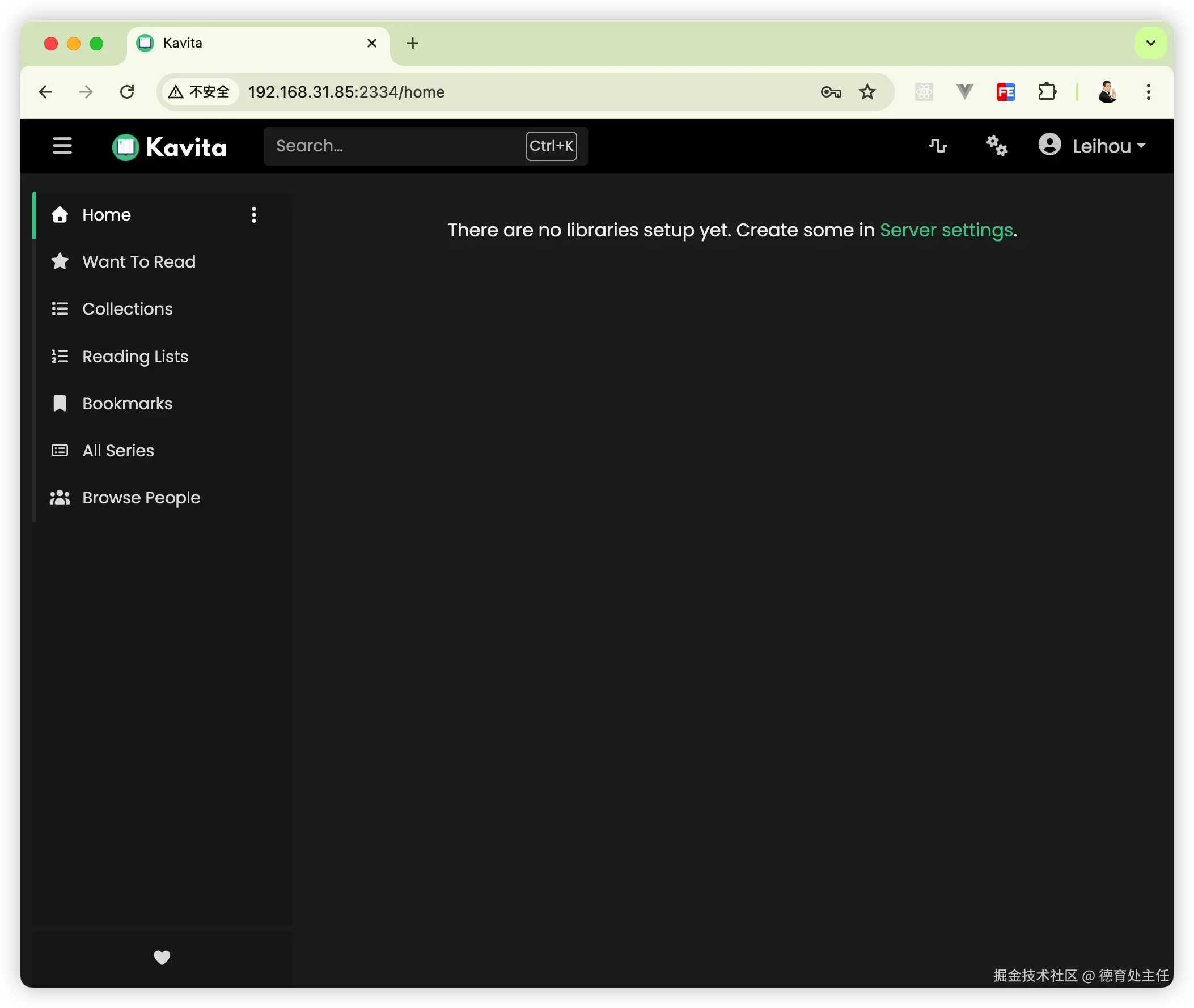Expand the browser tab search chevron
The width and height of the screenshot is (1194, 1008).
1150,44
